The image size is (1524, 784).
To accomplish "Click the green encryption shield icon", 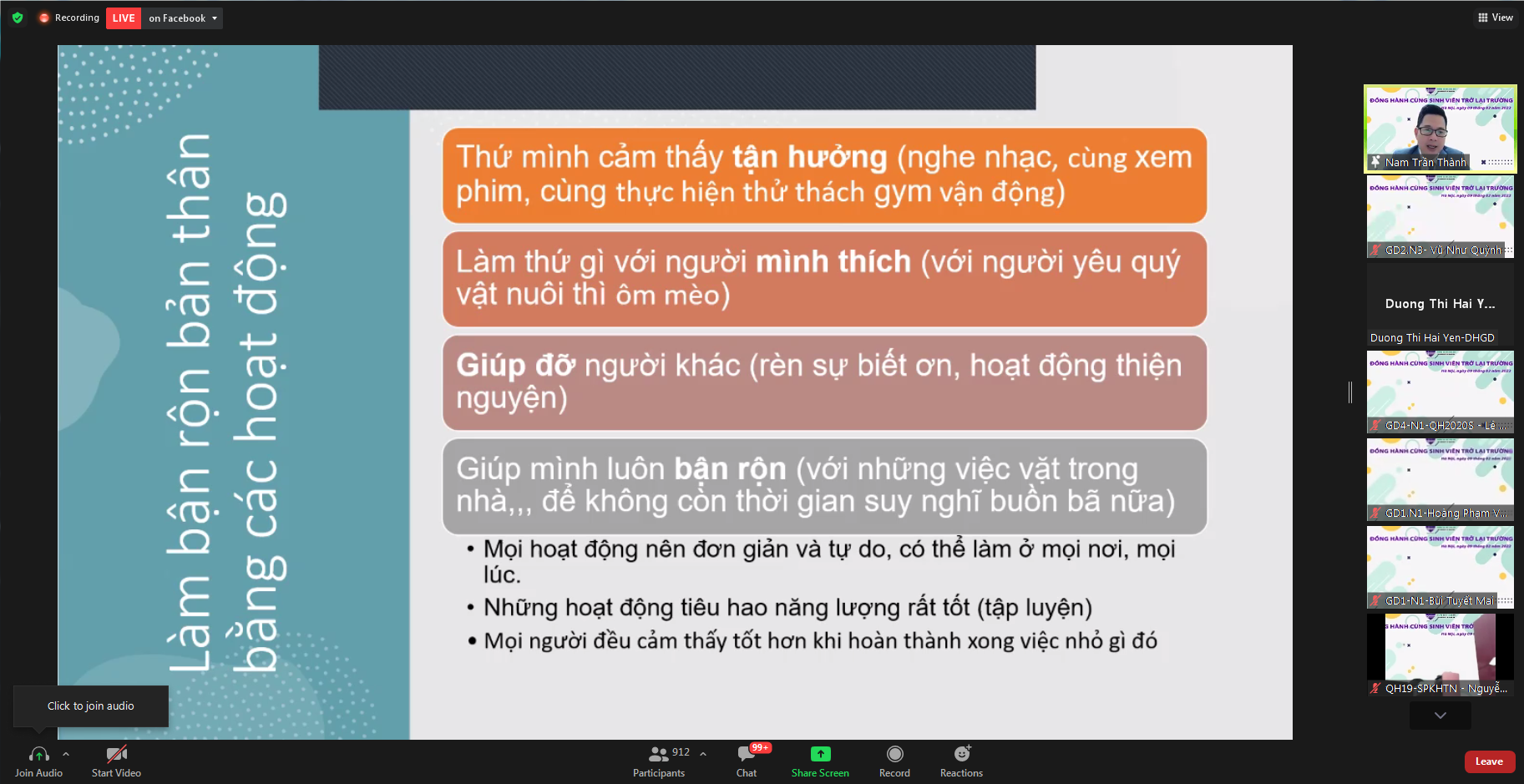I will coord(18,18).
